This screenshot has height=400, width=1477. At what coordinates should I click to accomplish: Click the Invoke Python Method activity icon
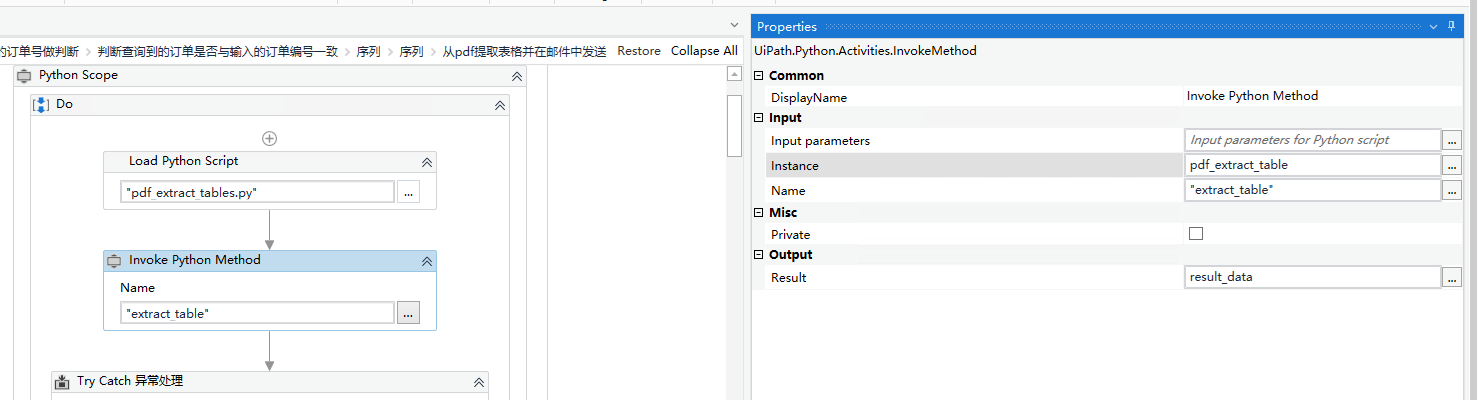tap(114, 260)
